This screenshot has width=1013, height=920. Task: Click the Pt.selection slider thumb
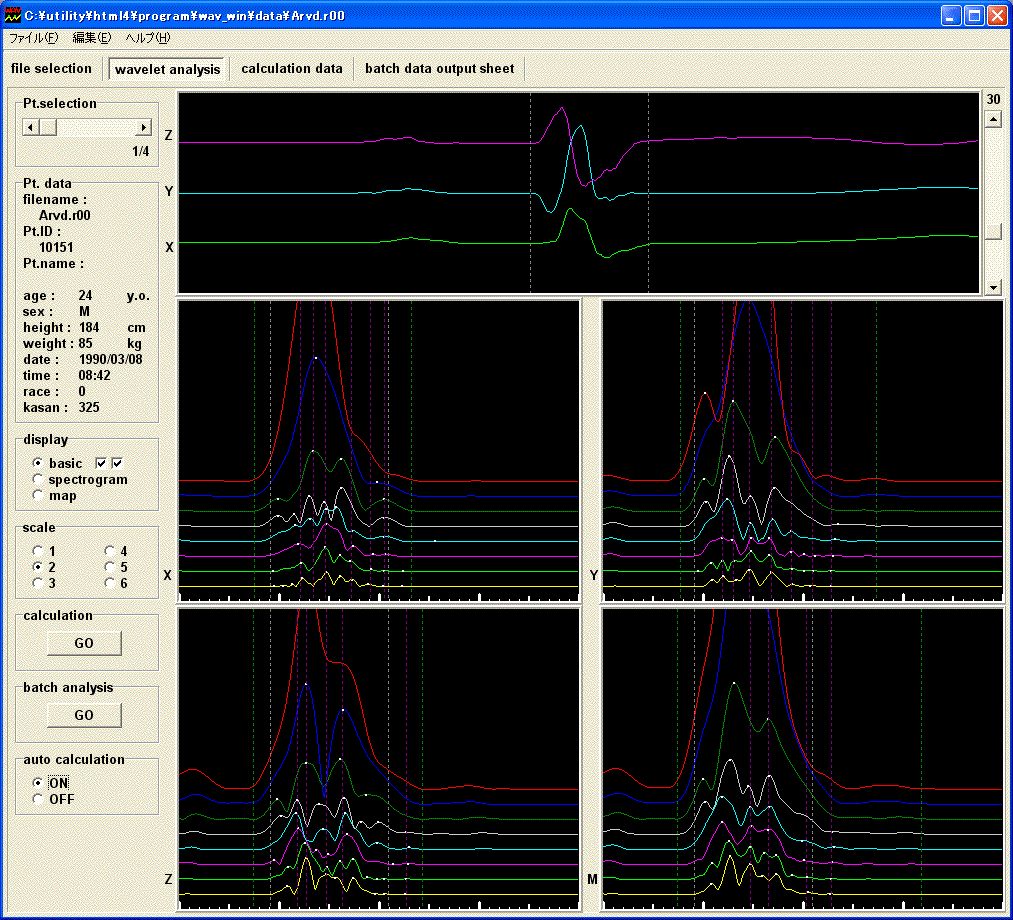[48, 128]
